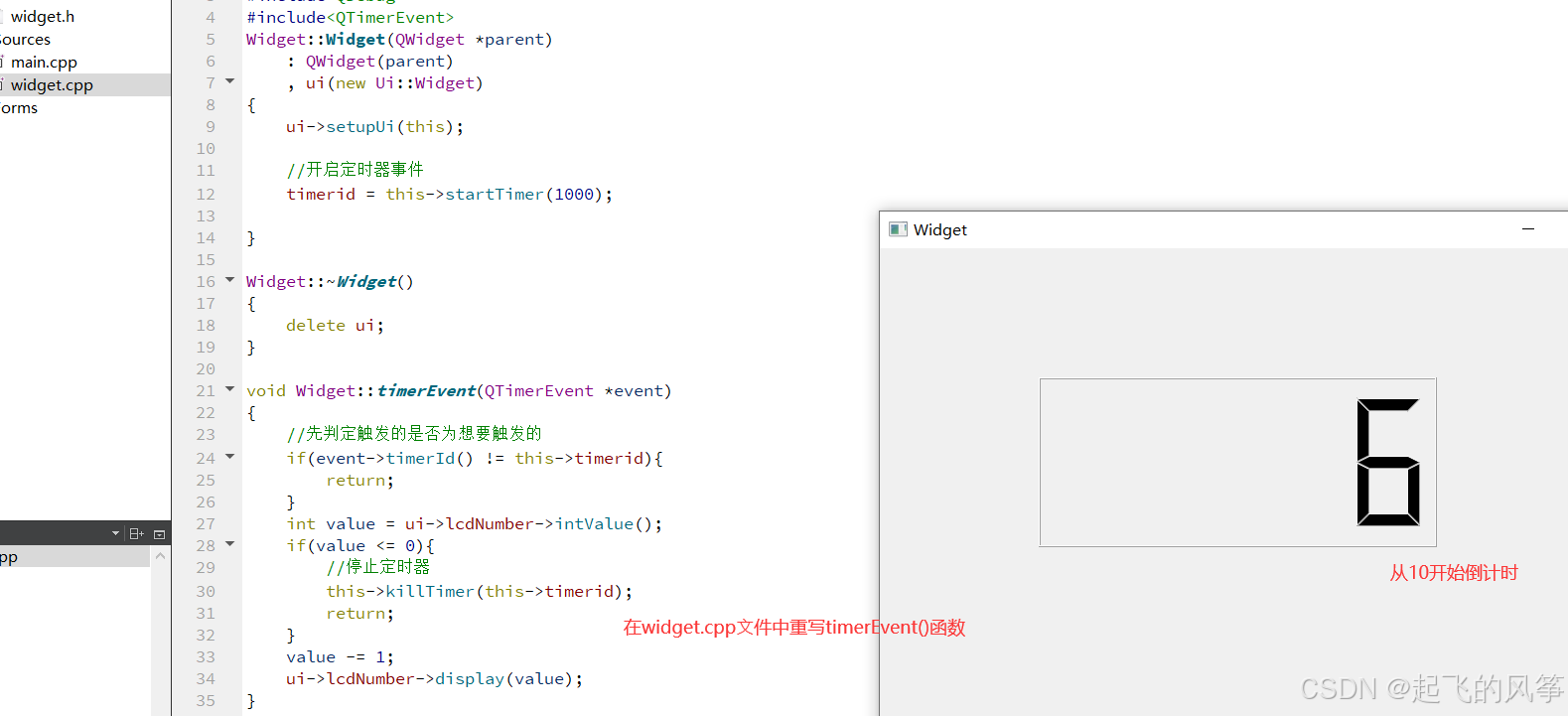Collapse the timerEvent function at line 21

point(230,389)
